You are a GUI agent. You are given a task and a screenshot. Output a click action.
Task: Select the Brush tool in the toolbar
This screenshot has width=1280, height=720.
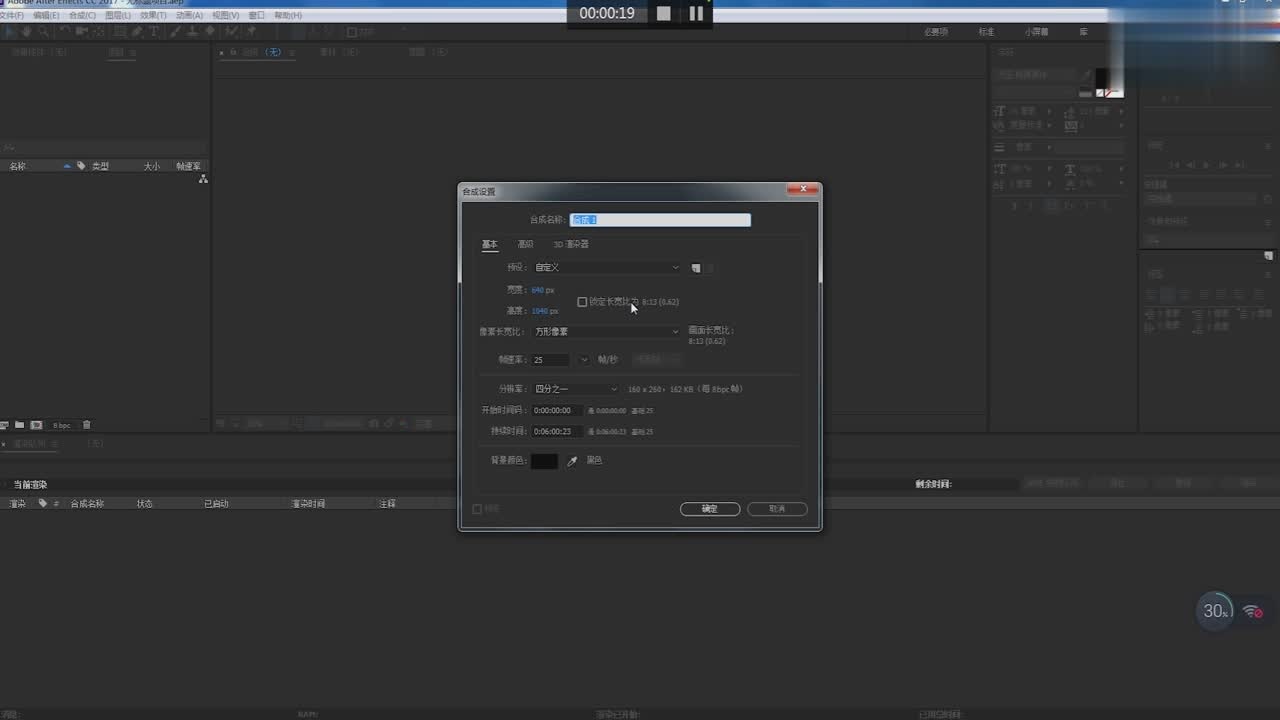pos(176,32)
